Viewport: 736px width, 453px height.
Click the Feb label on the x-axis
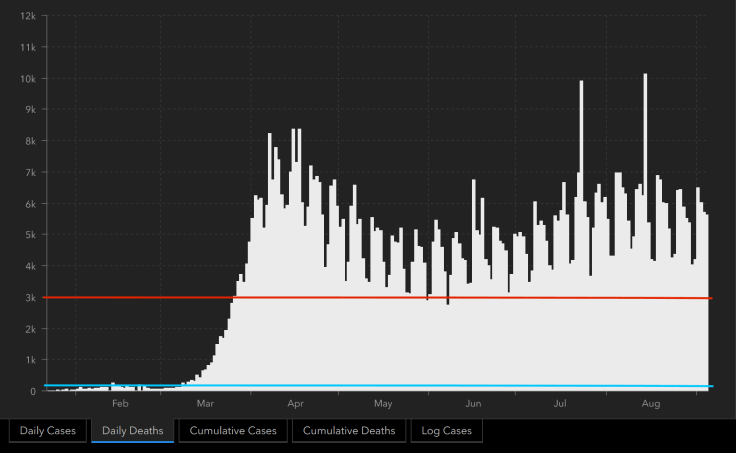click(x=120, y=404)
